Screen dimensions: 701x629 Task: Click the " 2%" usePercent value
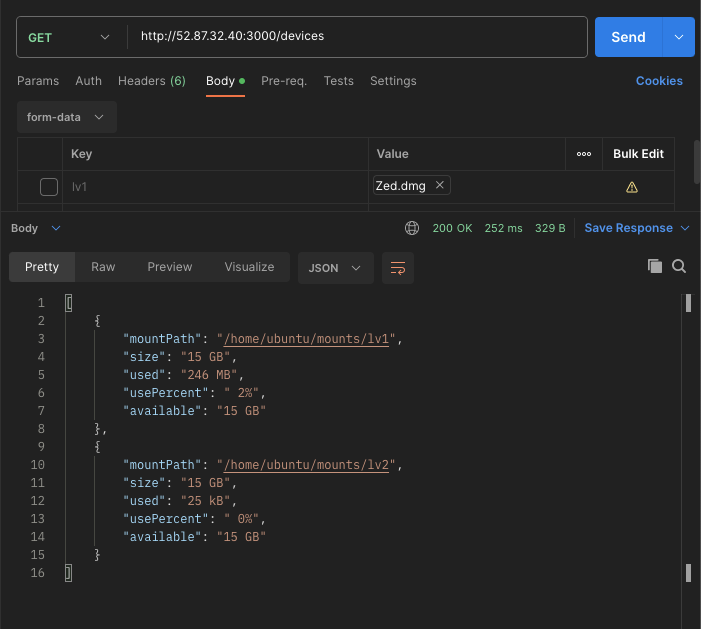point(241,393)
